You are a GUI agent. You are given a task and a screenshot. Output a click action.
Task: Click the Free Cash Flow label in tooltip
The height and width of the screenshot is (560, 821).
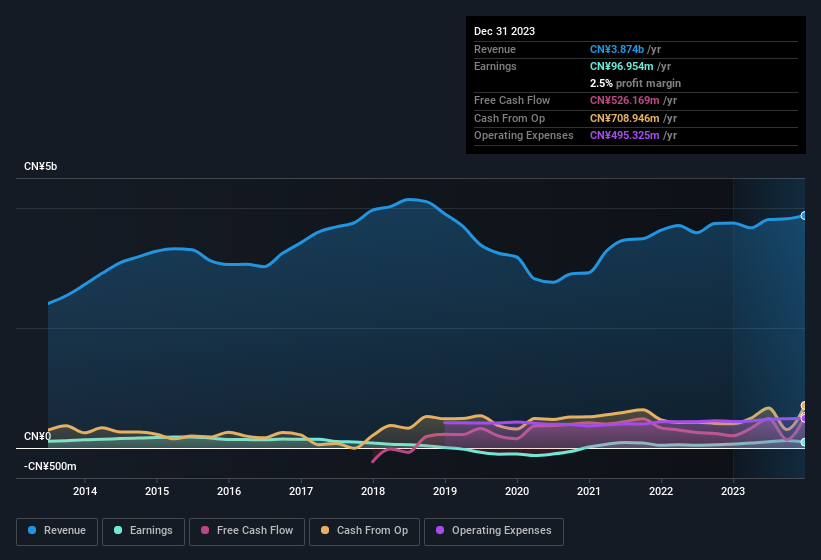tap(512, 100)
